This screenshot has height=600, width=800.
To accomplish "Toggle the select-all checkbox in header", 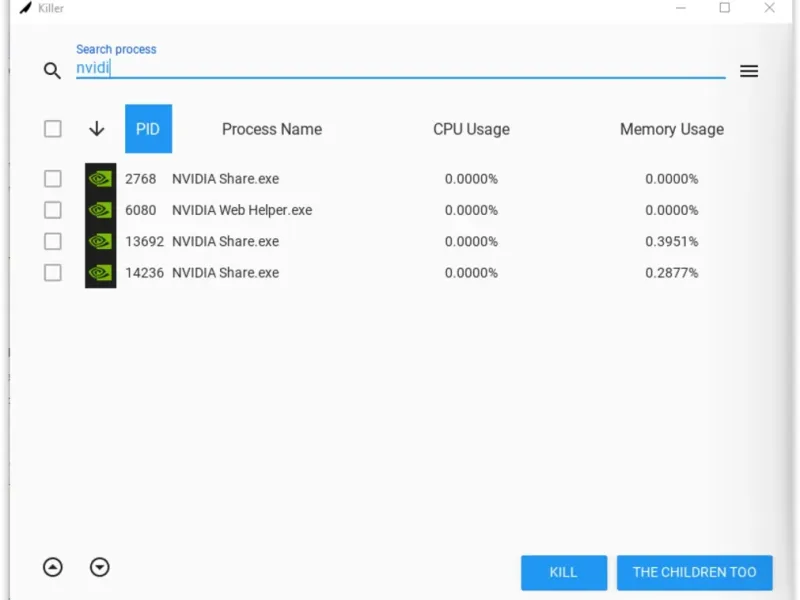I will (53, 129).
